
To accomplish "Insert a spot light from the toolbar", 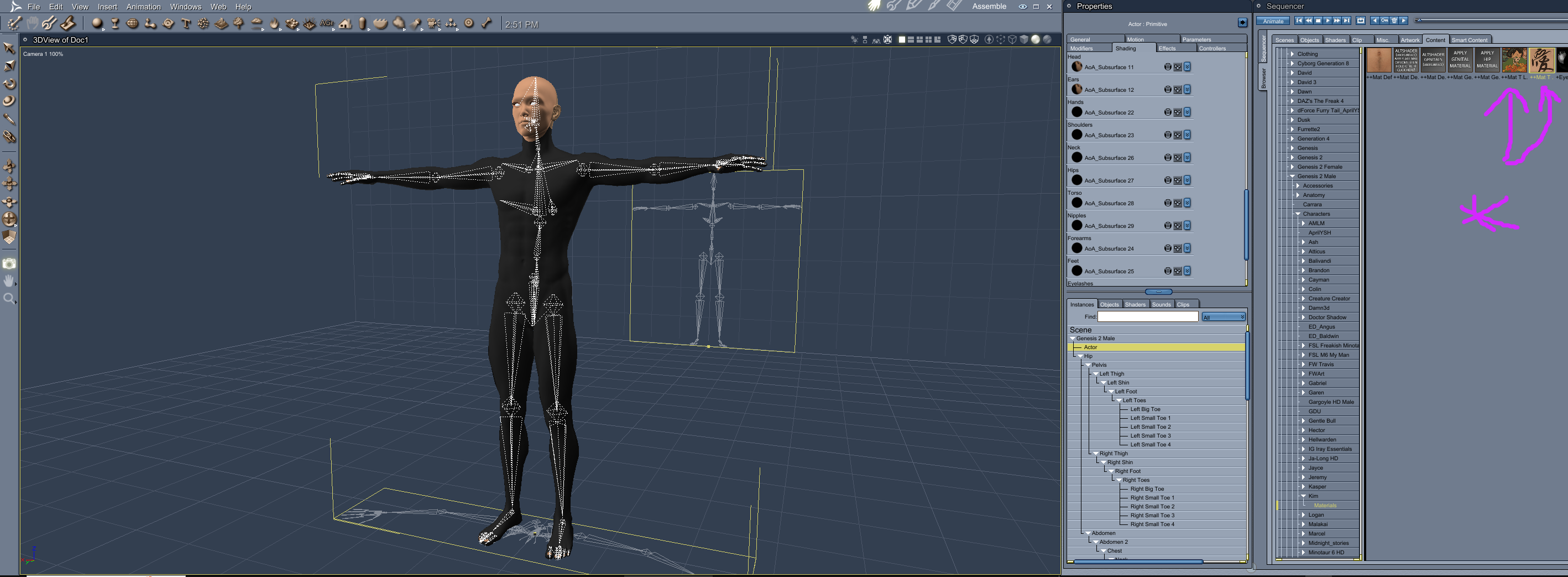I will coord(416,24).
